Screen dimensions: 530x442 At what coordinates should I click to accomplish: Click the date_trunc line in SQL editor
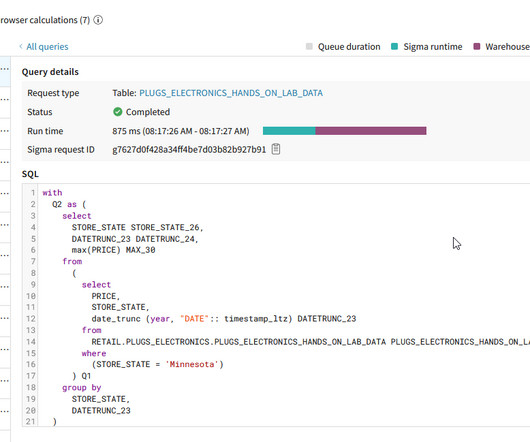[224, 319]
